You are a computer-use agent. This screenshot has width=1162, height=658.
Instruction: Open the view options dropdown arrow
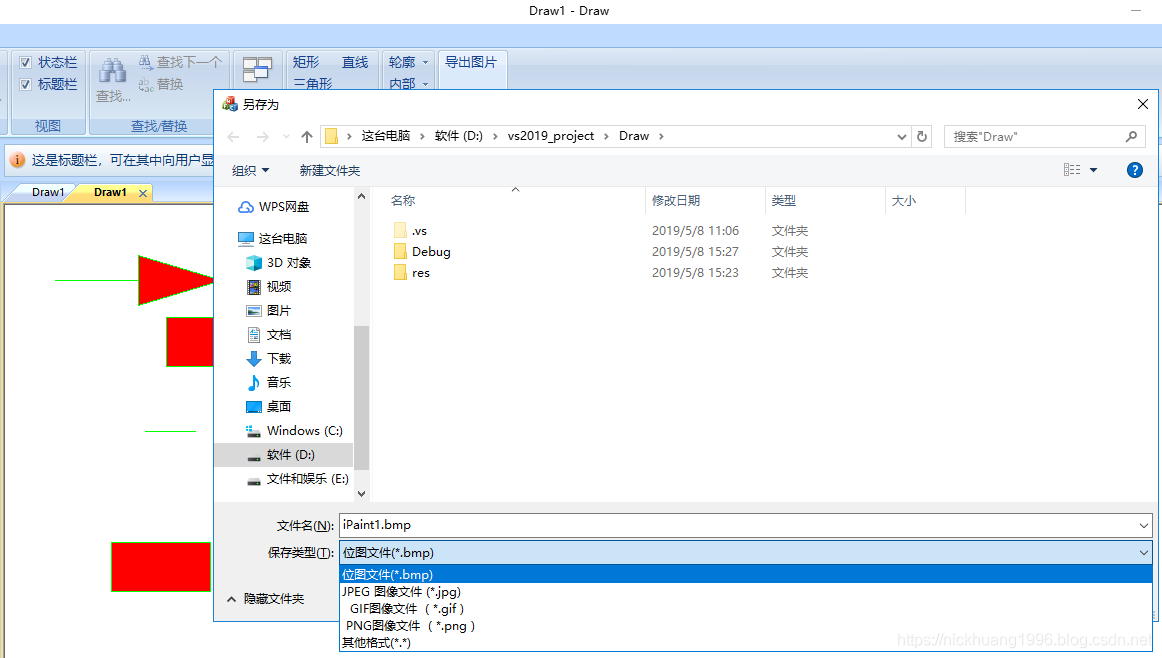coord(1093,170)
